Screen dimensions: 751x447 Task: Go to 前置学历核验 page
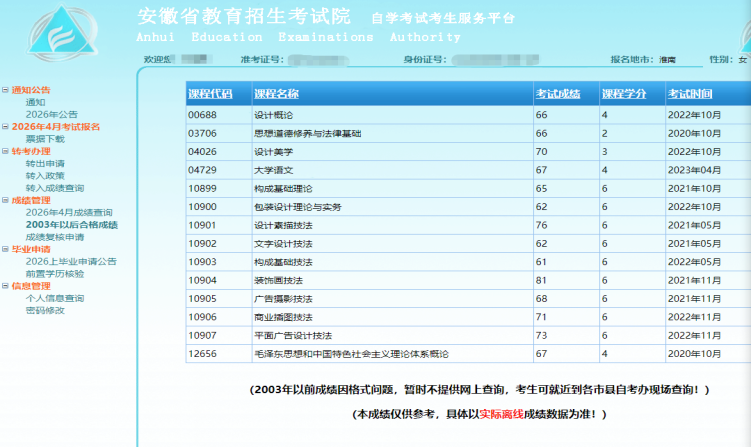(x=55, y=273)
